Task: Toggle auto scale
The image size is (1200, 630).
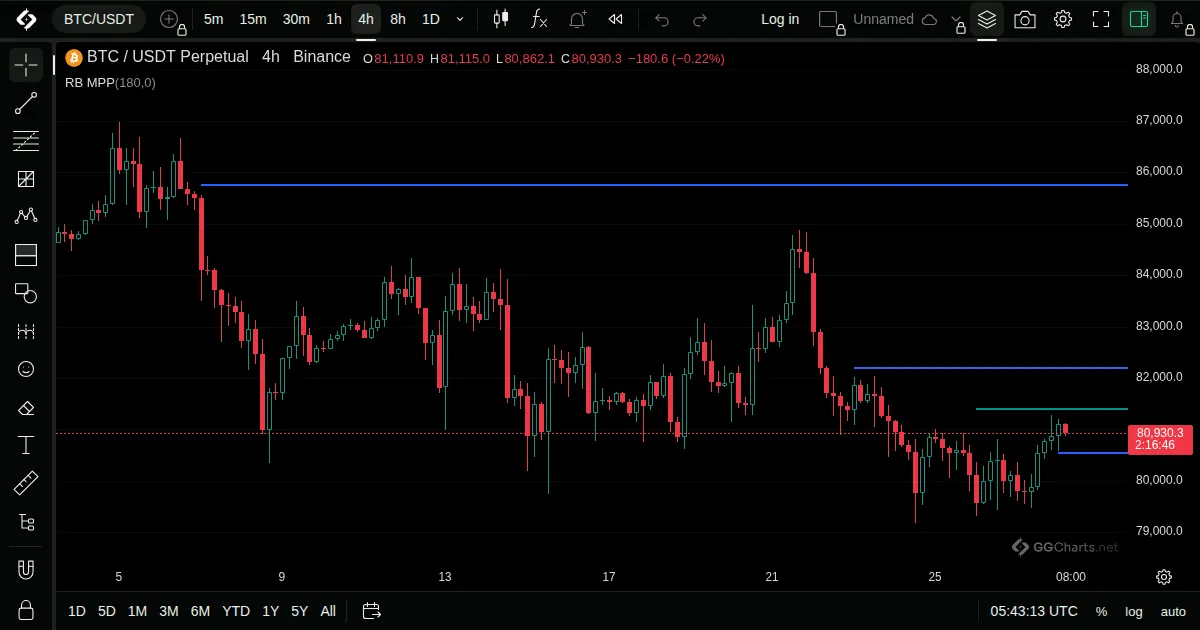Action: pyautogui.click(x=1173, y=611)
